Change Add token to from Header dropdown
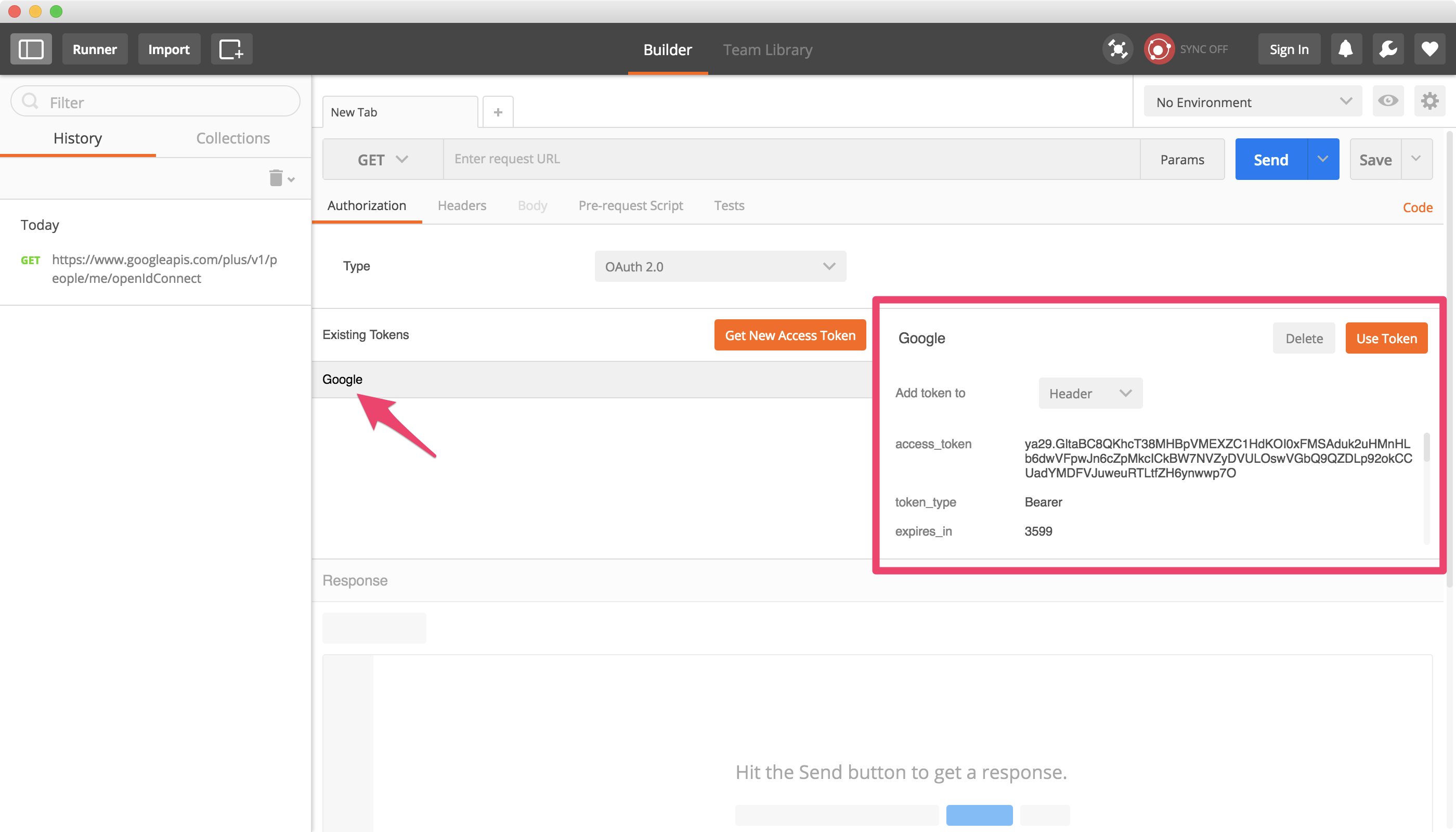 (1090, 393)
